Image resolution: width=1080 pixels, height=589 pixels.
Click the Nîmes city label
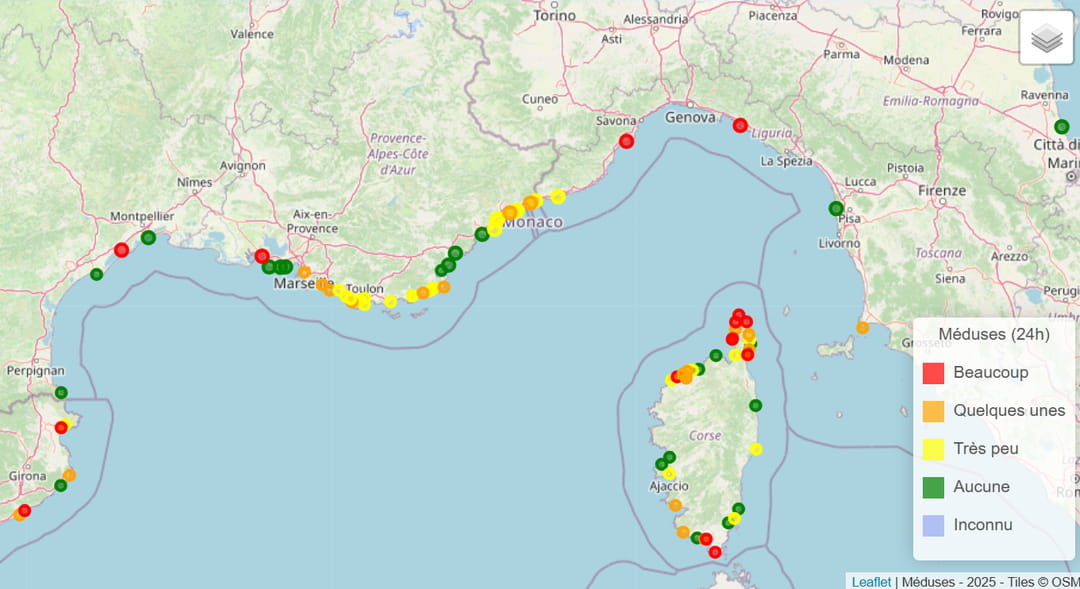194,183
